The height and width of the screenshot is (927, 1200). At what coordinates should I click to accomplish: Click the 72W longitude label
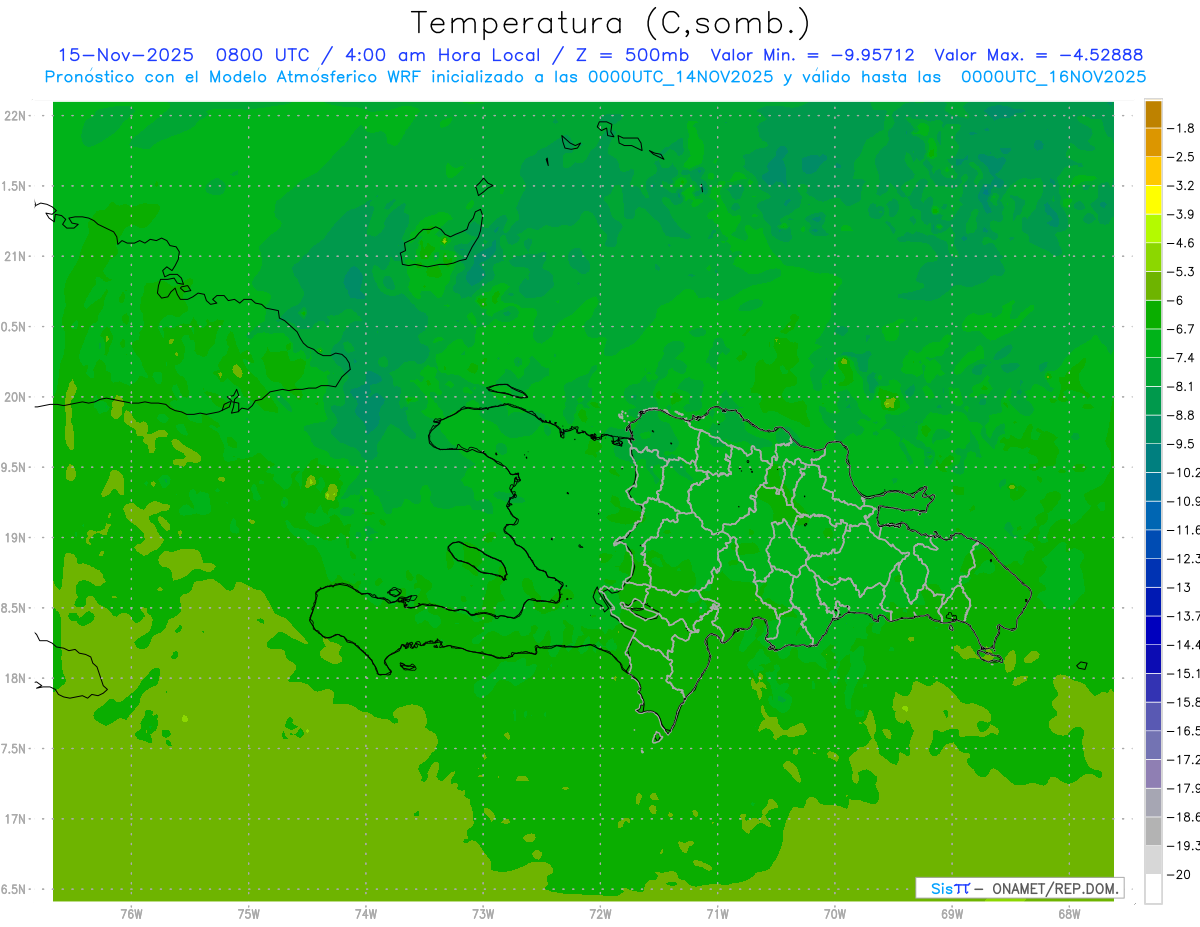(x=600, y=913)
